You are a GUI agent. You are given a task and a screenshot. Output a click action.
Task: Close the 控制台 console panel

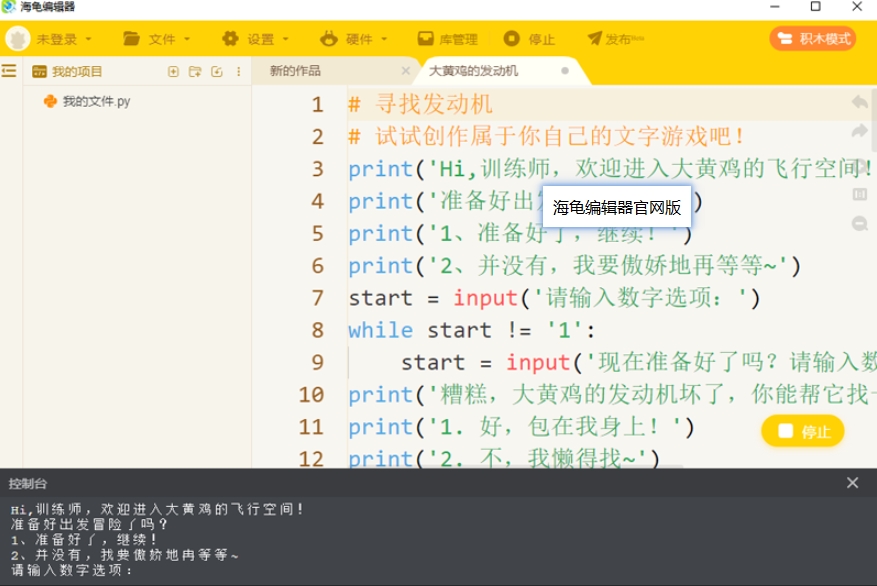pos(852,483)
